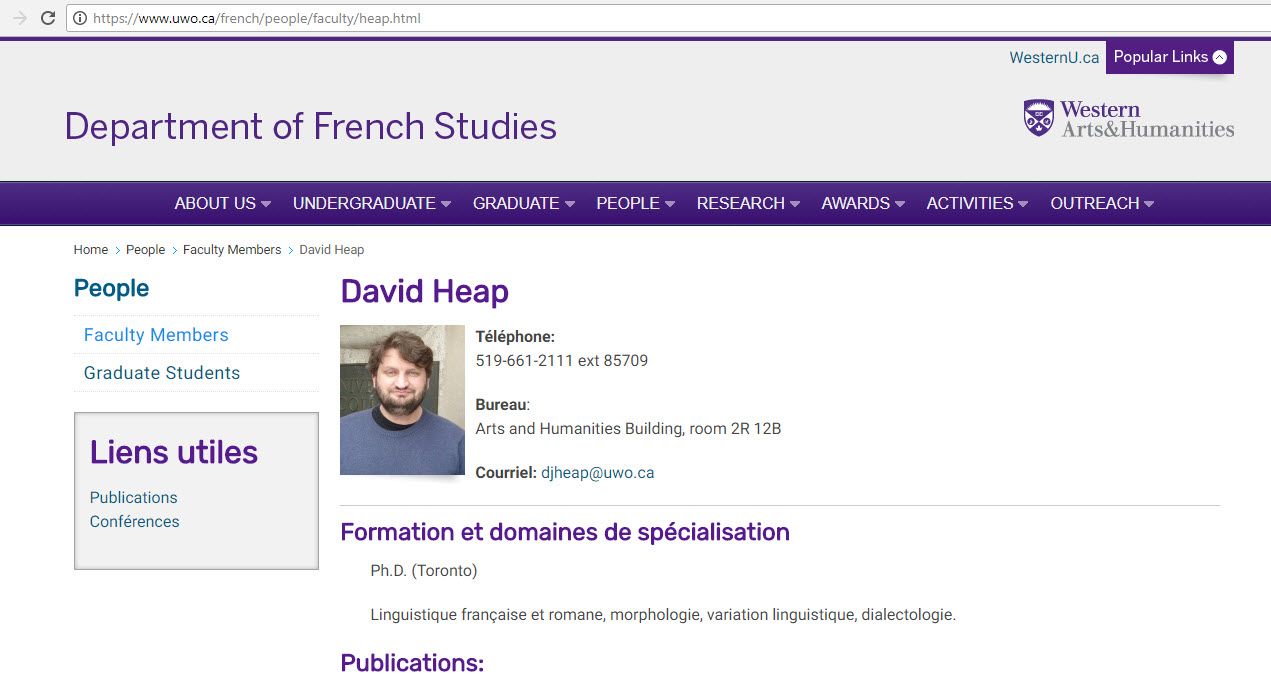Expand the ABOUT US navigation dropdown
1271x683 pixels.
point(221,203)
